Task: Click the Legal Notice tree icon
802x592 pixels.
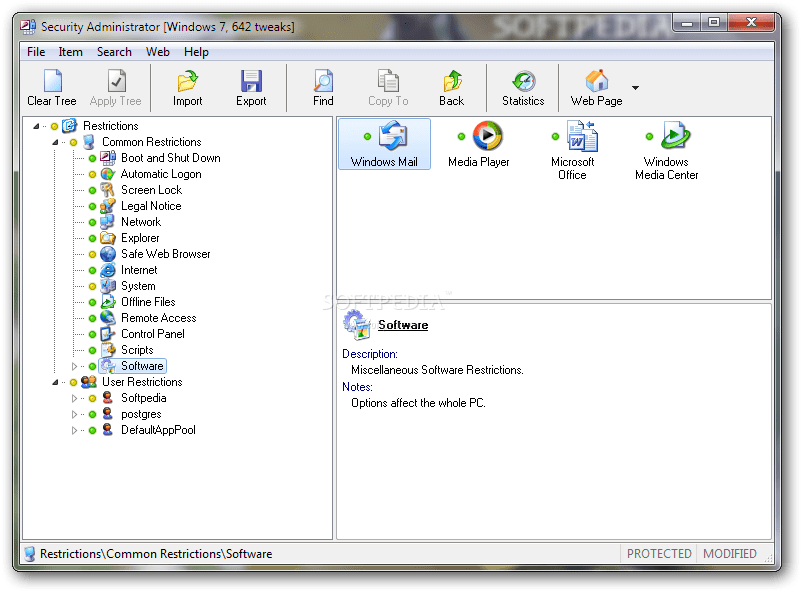Action: [x=108, y=206]
